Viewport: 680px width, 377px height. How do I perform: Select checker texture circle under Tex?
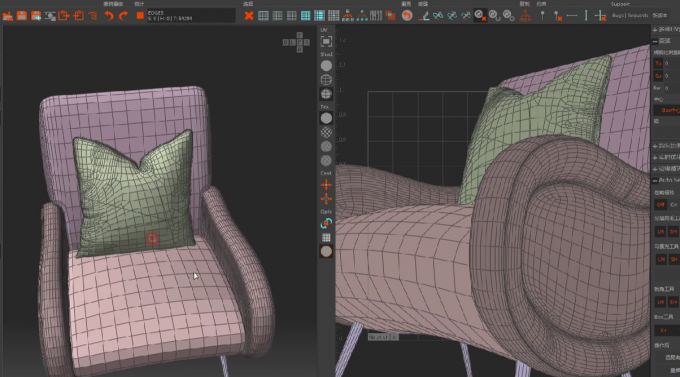click(x=326, y=132)
